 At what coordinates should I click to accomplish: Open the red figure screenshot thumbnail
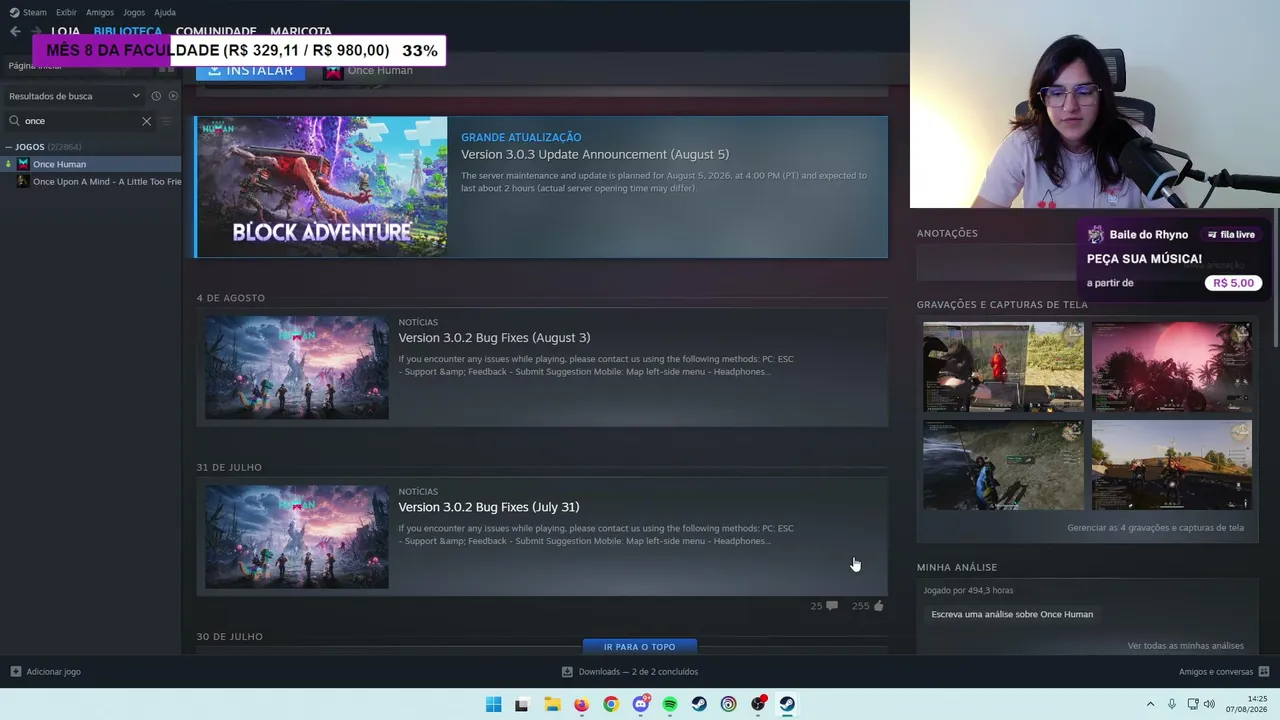(x=1003, y=367)
